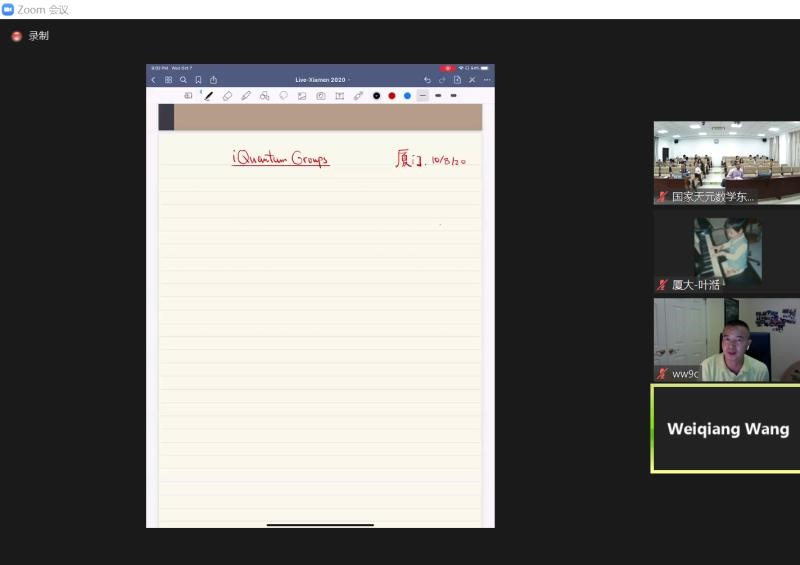Select the shapes tool

click(264, 96)
